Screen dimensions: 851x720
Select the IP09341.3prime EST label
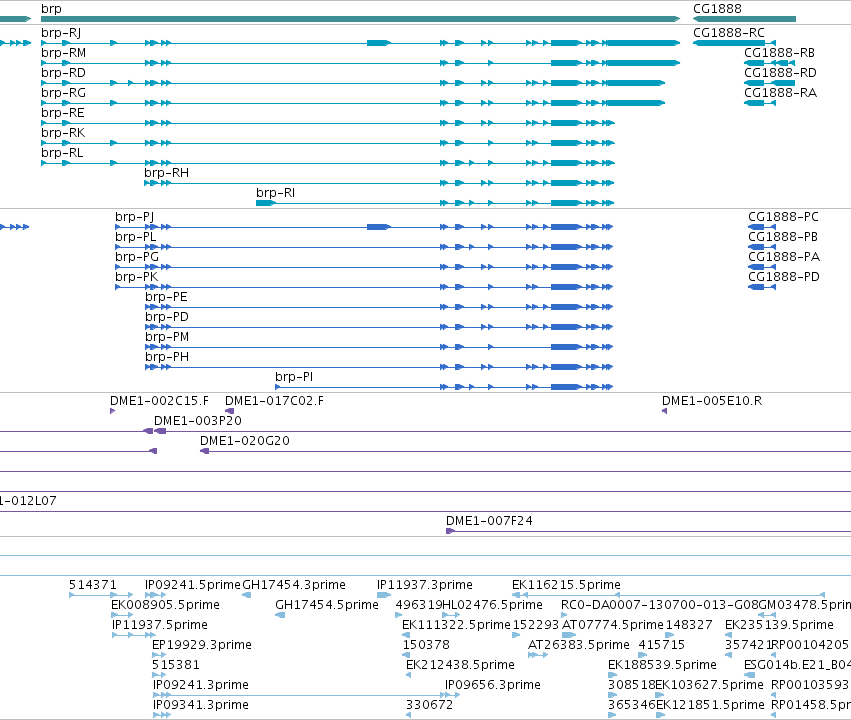point(201,705)
